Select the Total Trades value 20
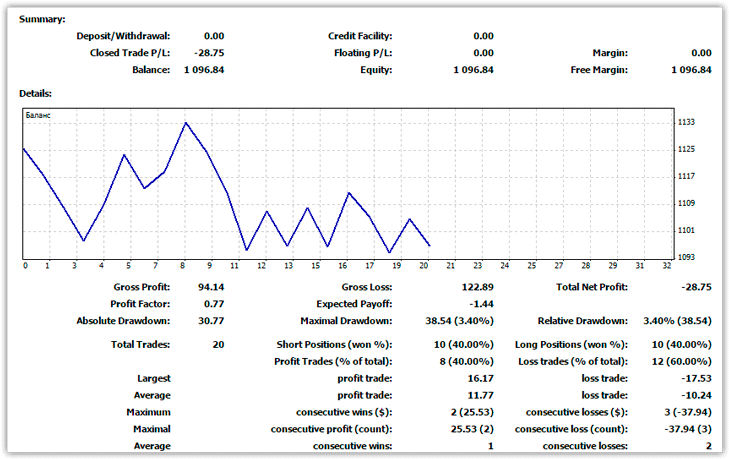Image resolution: width=729 pixels, height=459 pixels. pos(217,344)
